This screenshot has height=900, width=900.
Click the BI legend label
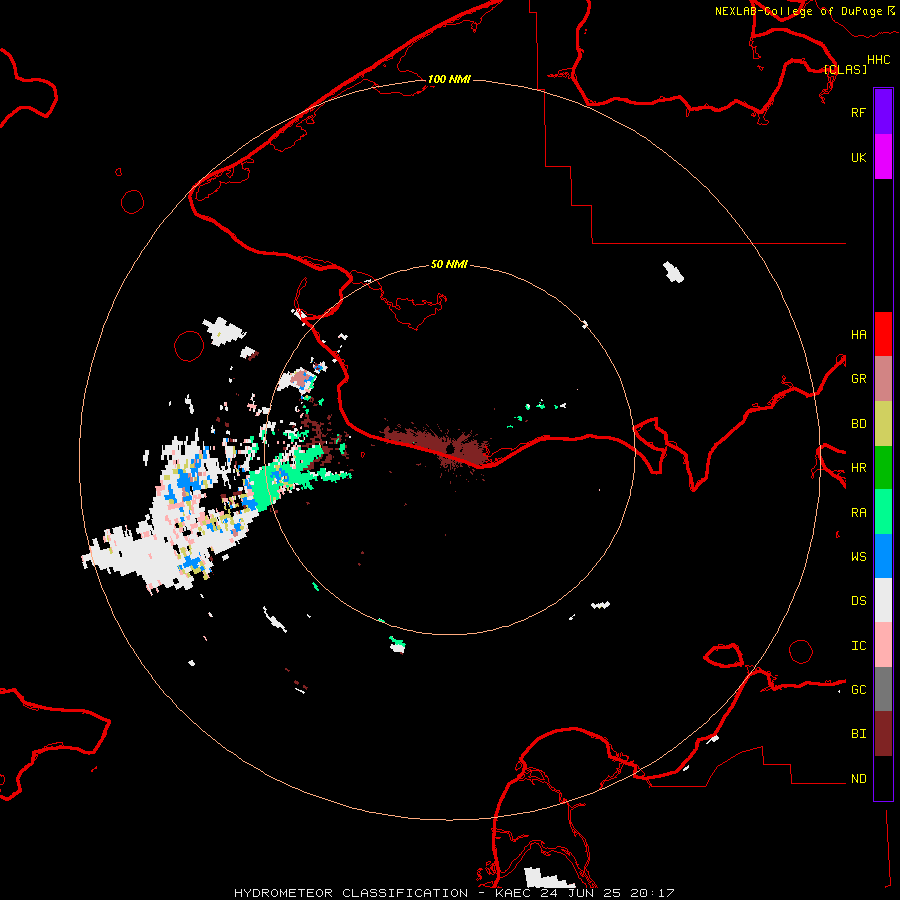tap(858, 734)
